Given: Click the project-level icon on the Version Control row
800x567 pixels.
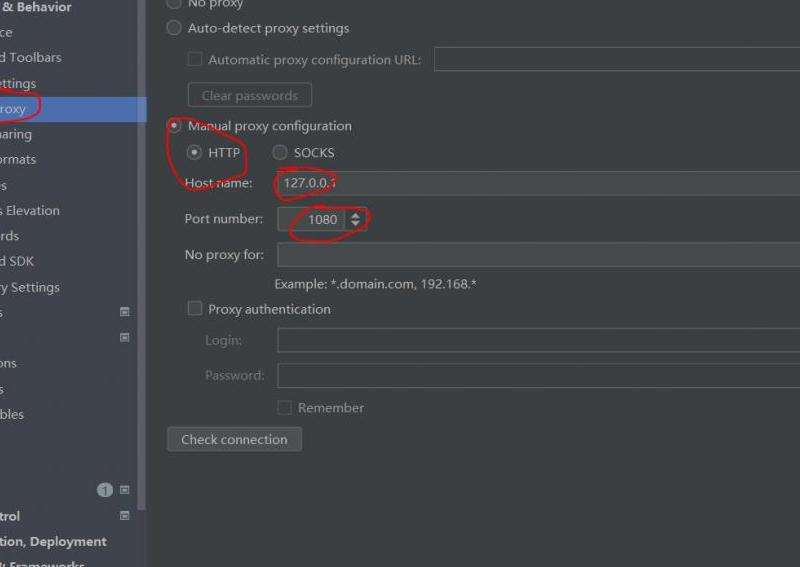Looking at the screenshot, I should [125, 516].
